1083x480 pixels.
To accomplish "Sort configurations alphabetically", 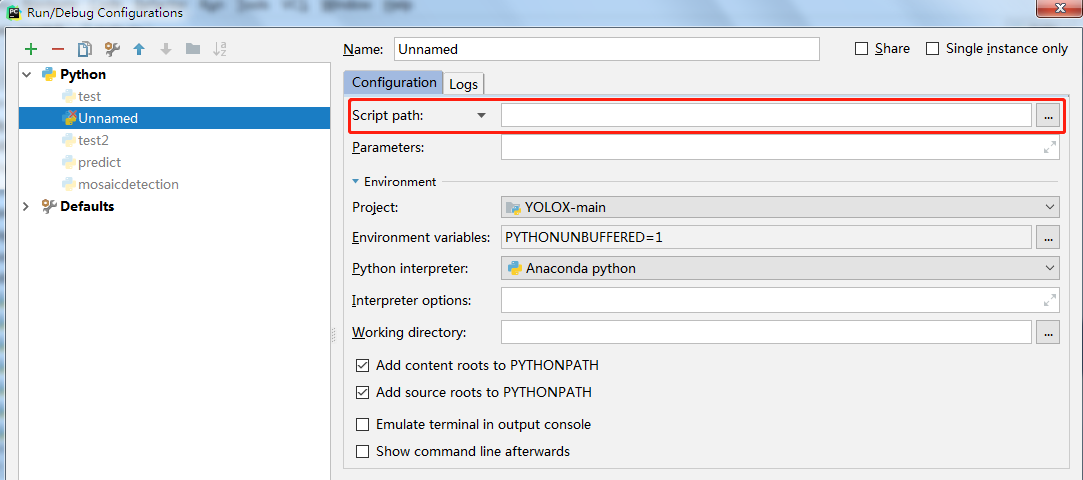I will pos(220,49).
